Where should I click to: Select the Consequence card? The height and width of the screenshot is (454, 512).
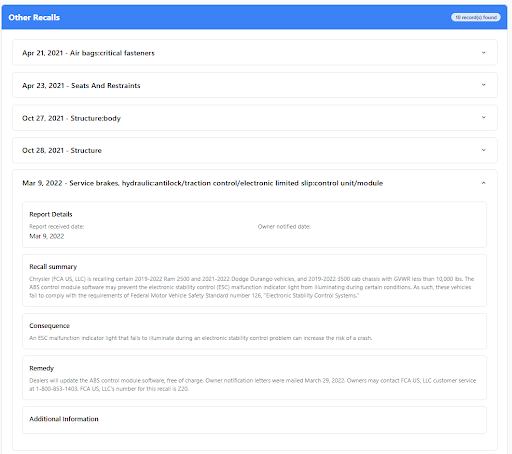[254, 331]
